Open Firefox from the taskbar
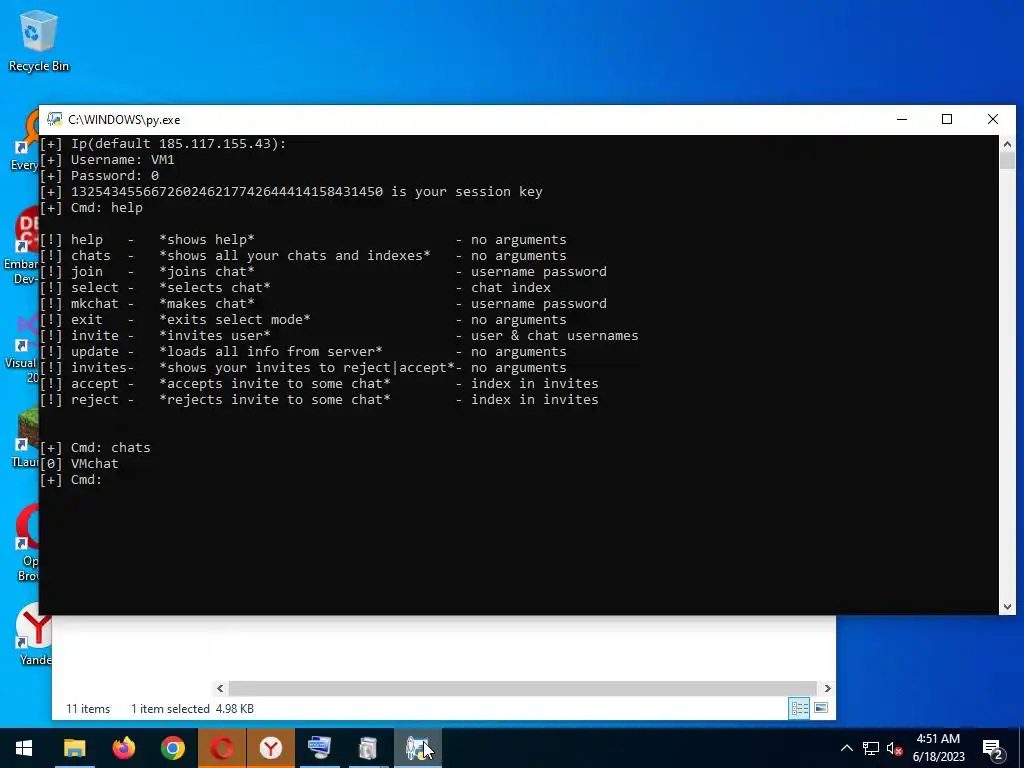 pyautogui.click(x=123, y=748)
